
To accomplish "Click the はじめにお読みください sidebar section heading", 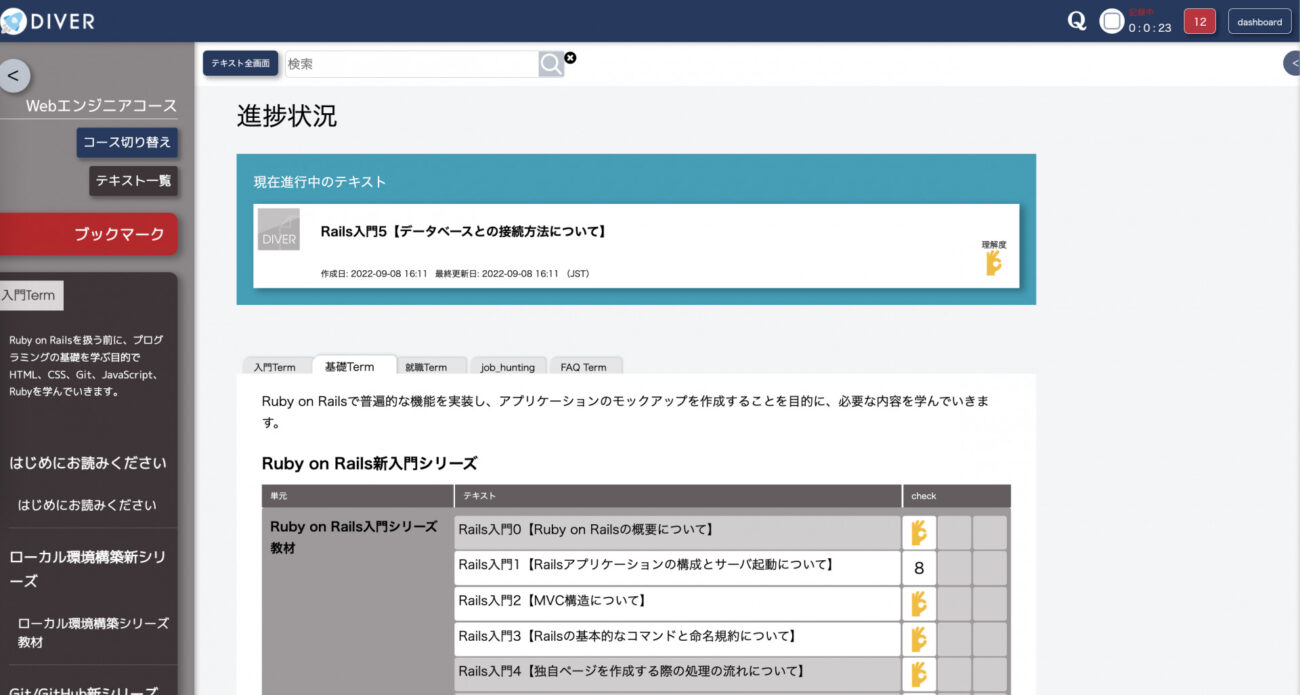I will (x=88, y=464).
